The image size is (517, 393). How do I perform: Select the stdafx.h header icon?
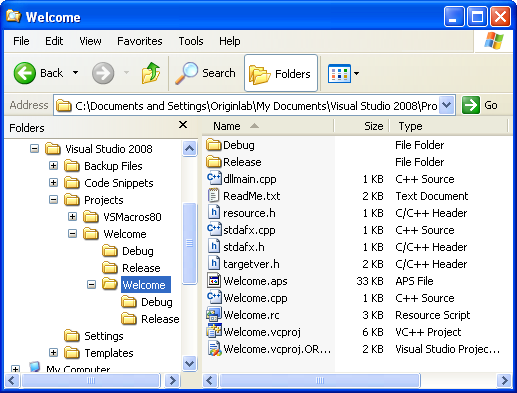[x=214, y=246]
